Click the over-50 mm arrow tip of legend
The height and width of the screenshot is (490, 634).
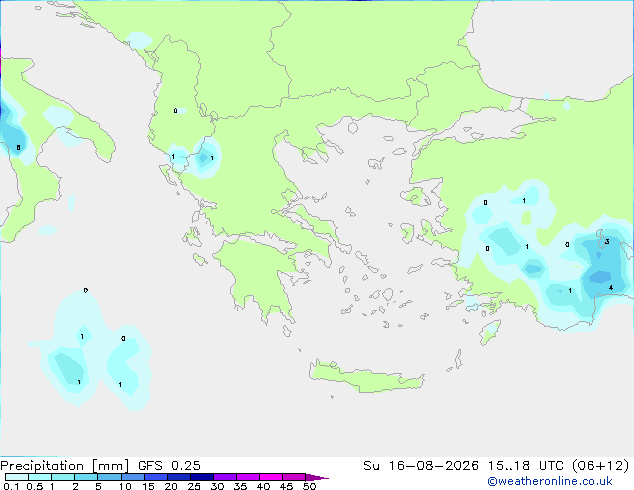click(x=317, y=477)
